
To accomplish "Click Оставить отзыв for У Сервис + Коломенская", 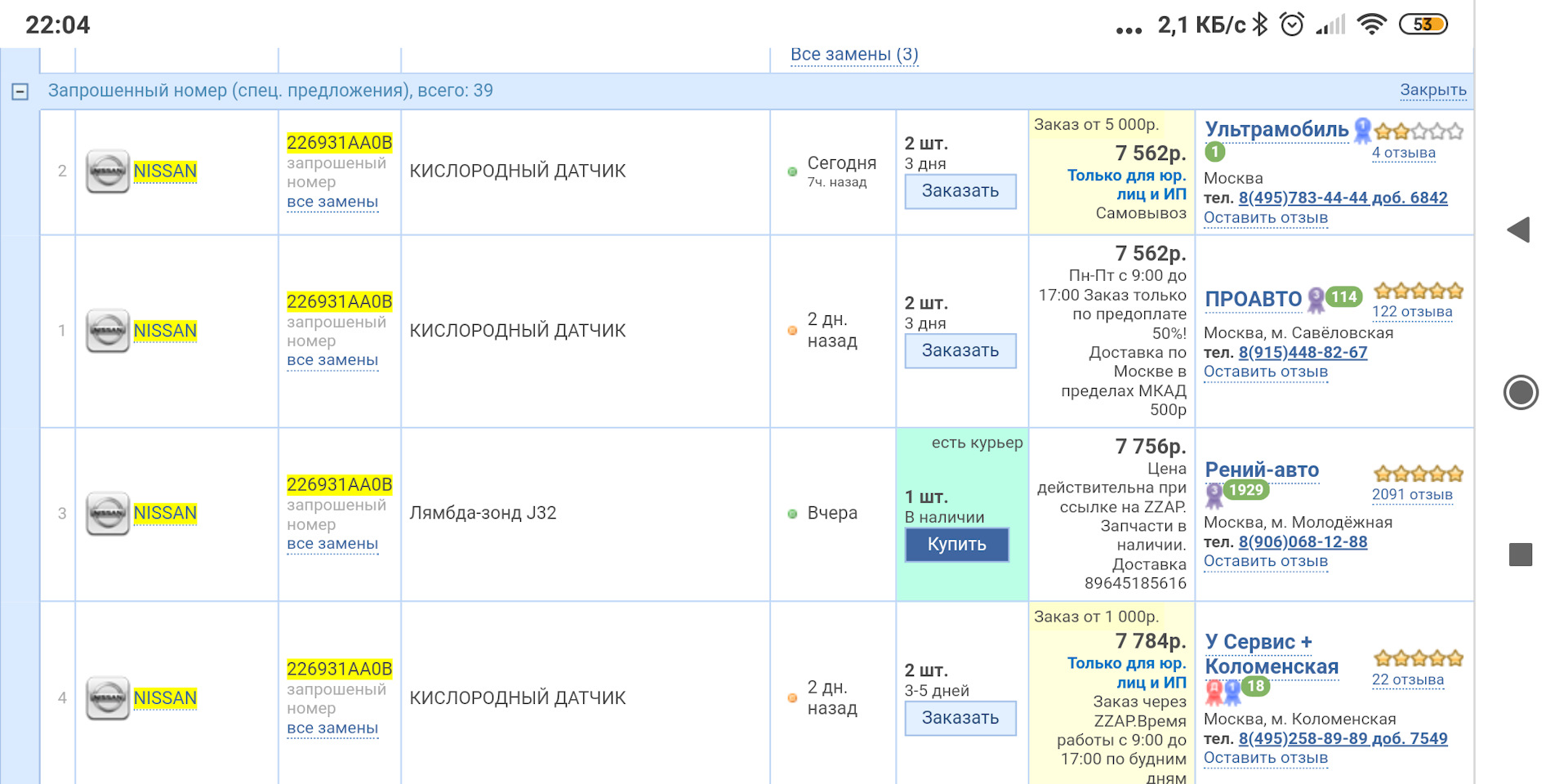I will (x=1265, y=758).
